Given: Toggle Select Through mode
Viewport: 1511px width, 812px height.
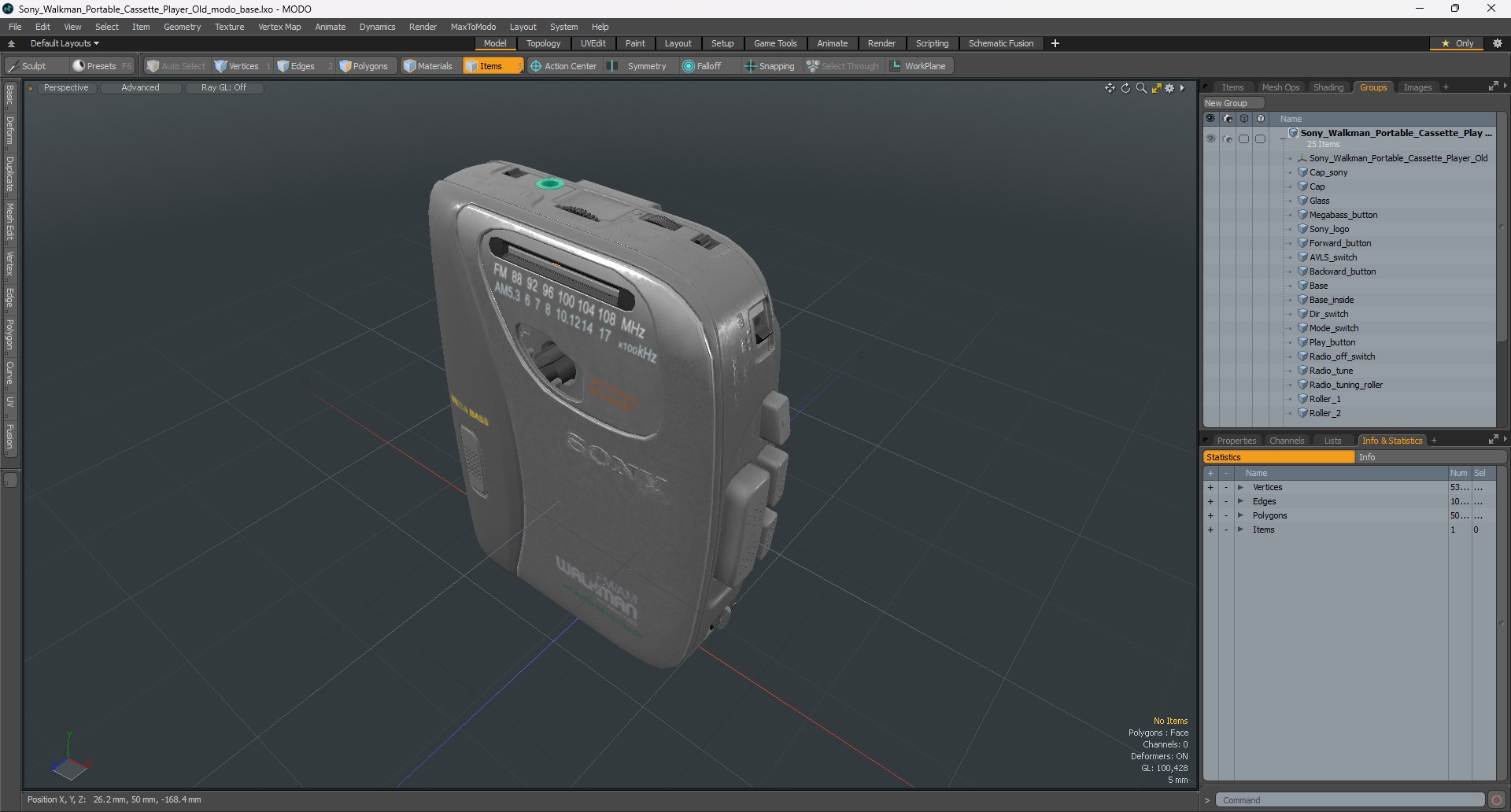Looking at the screenshot, I should [843, 66].
